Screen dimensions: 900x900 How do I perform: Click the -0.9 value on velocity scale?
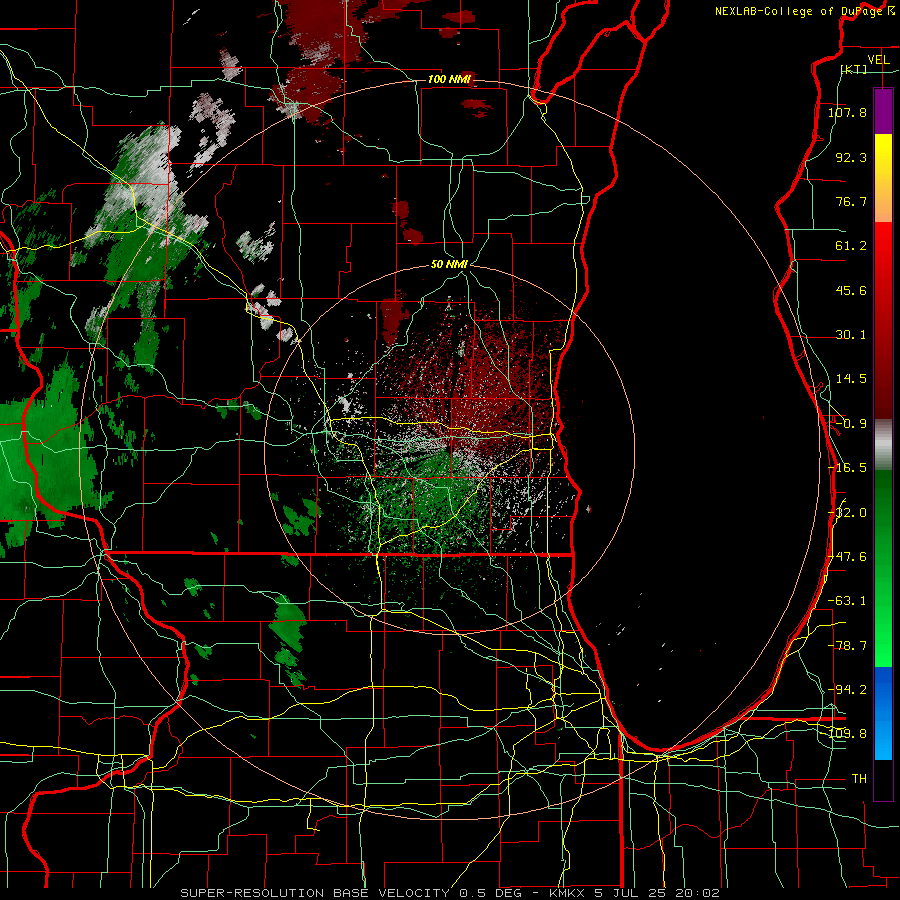(851, 424)
